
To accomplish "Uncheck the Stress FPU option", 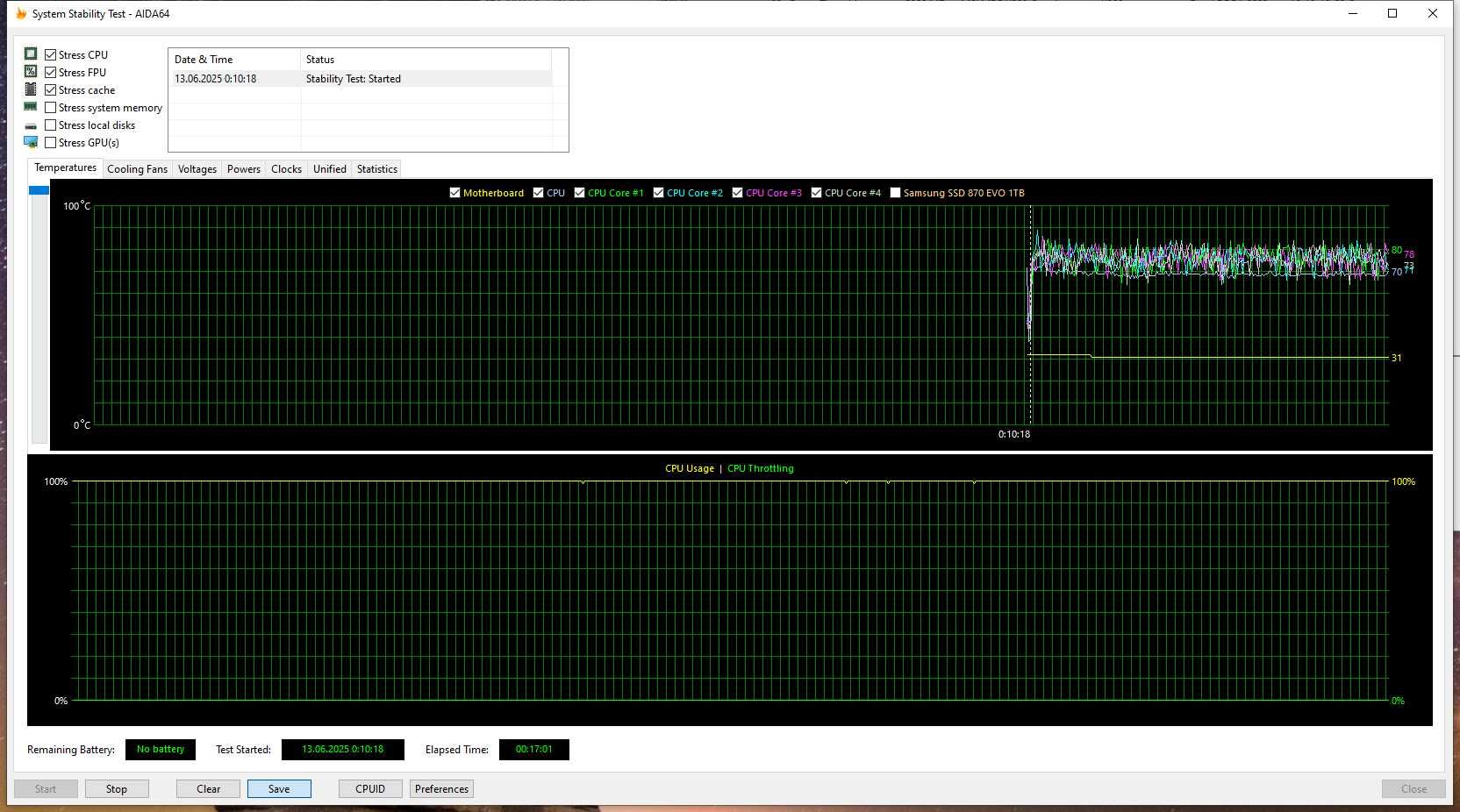I will coord(51,72).
